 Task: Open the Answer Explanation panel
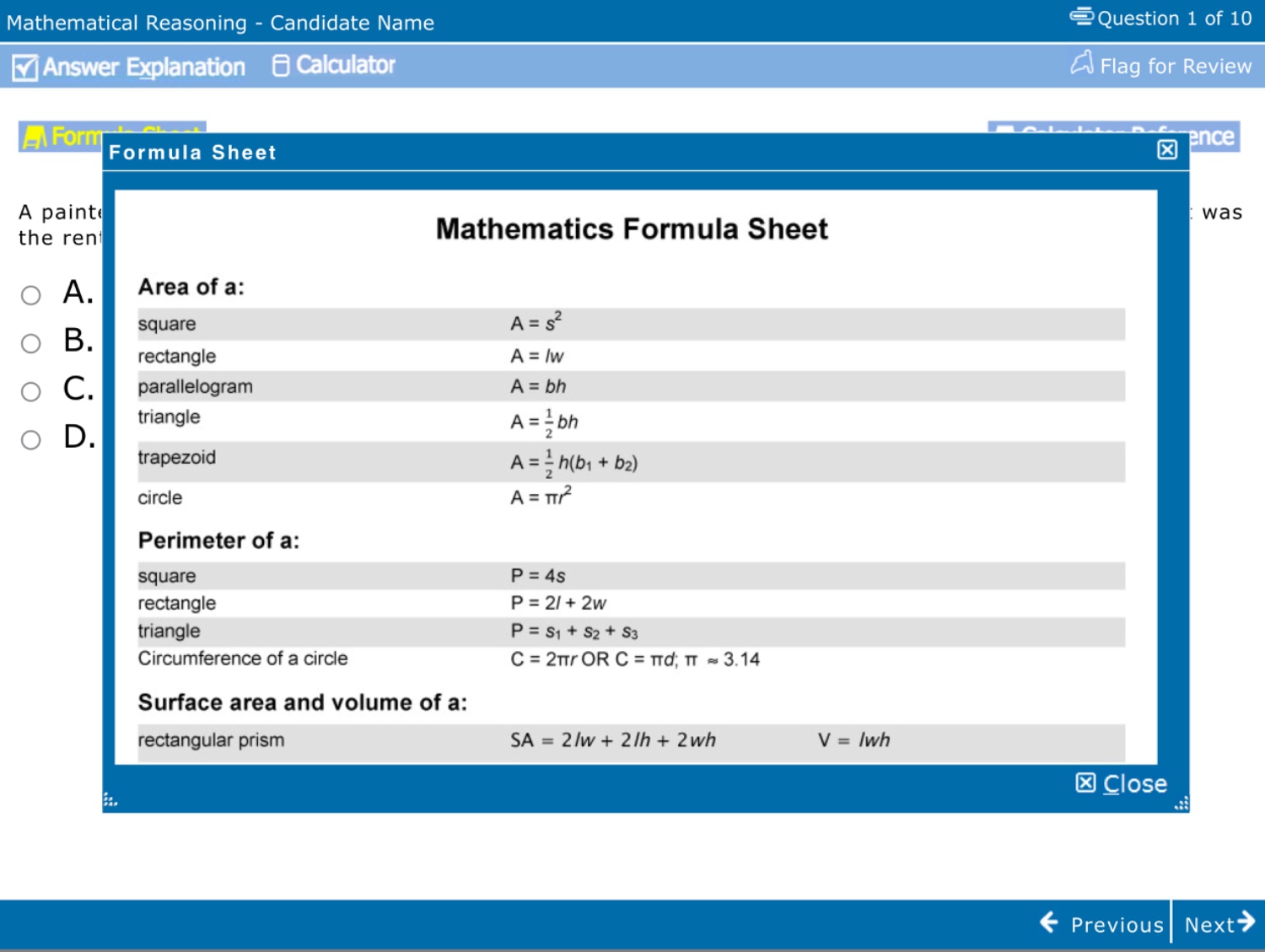point(129,67)
